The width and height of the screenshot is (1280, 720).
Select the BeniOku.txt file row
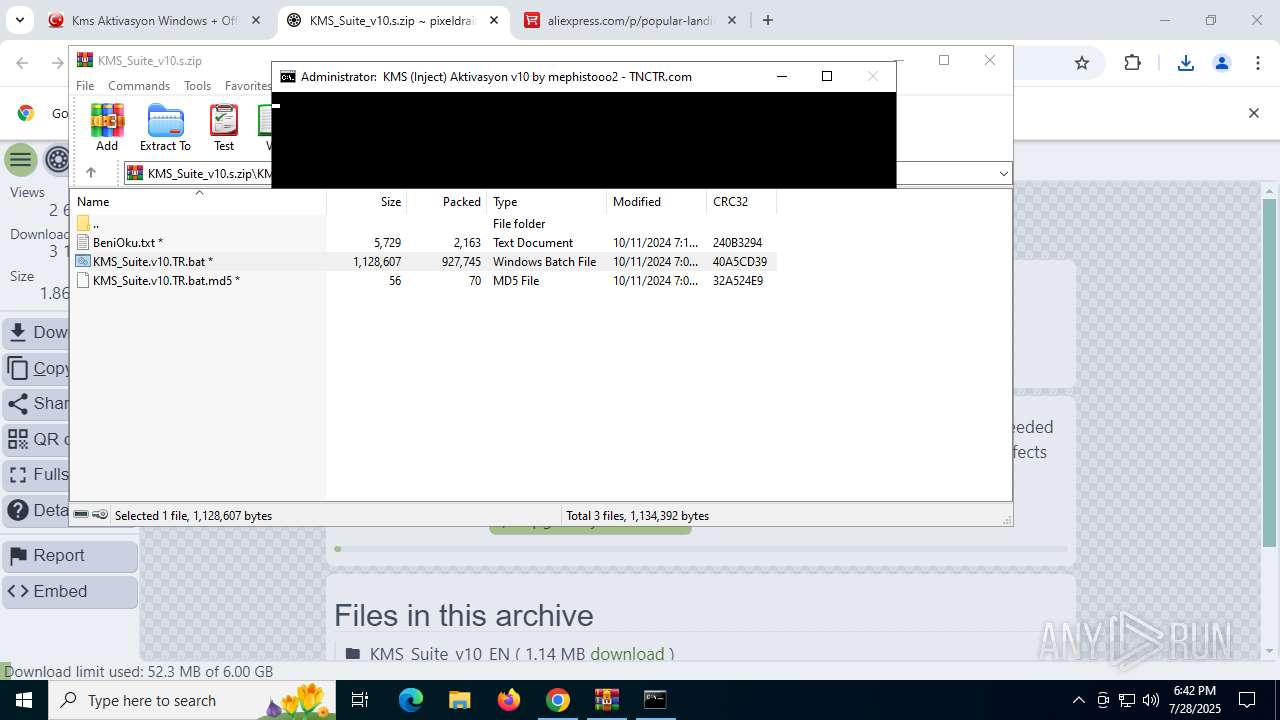422,243
